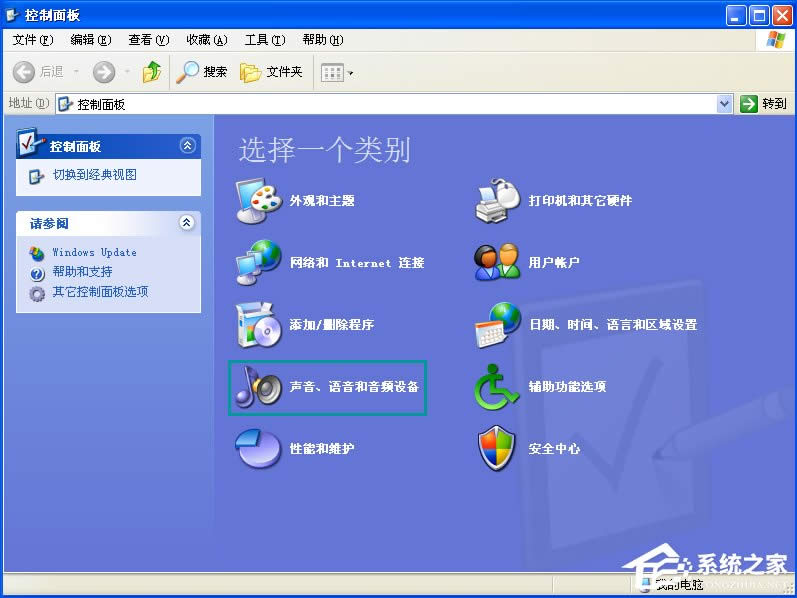Viewport: 797px width, 598px height.
Task: Open the 工具(T) menu
Action: pyautogui.click(x=264, y=40)
